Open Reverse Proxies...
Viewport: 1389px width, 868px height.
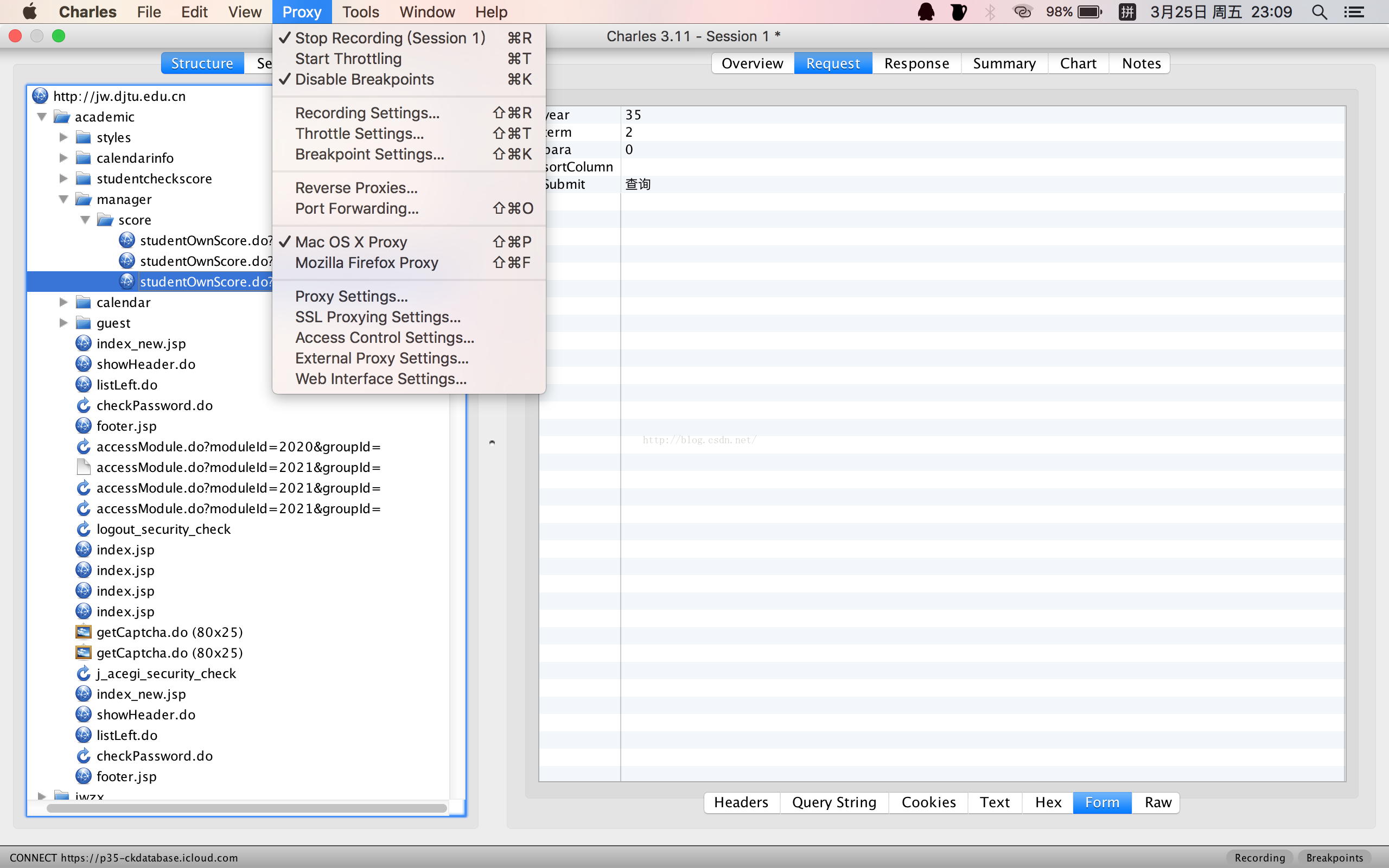409,188
